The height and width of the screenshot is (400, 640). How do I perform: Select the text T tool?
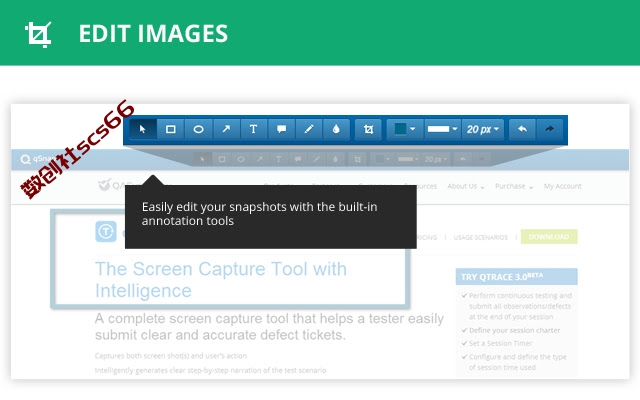point(253,129)
